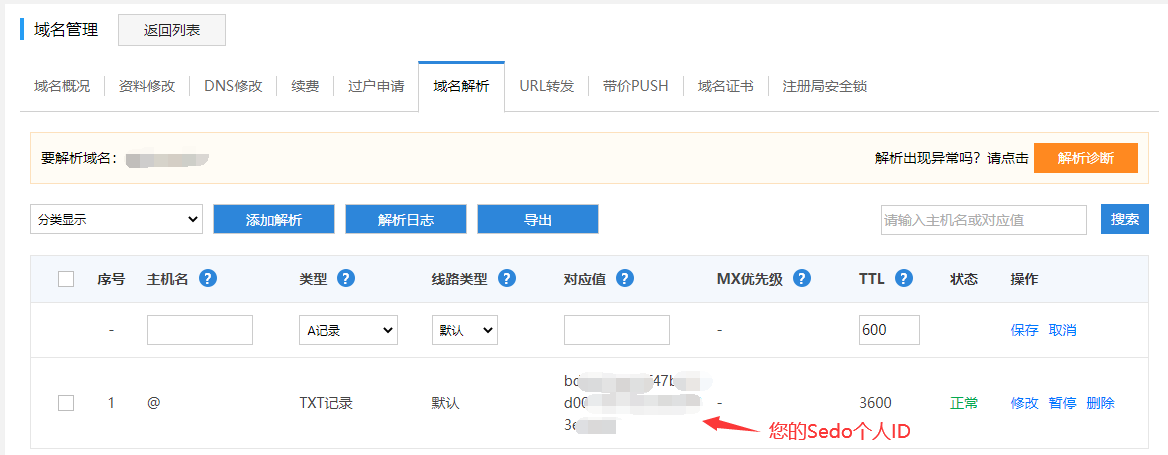Screen dimensions: 1168x455
Task: Check the box for record row 1
Action: pyautogui.click(x=66, y=403)
